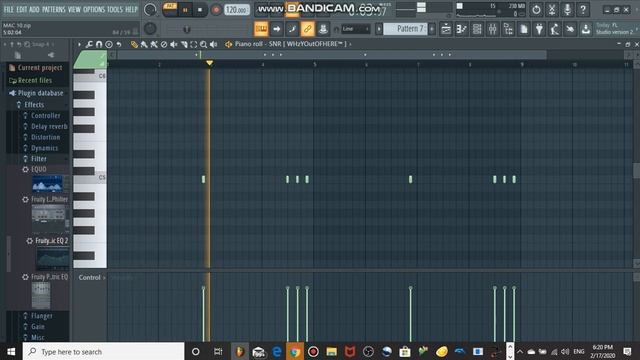Screen dimensions: 640x360
Task: Toggle multilink to controllers icon
Action: tap(323, 29)
